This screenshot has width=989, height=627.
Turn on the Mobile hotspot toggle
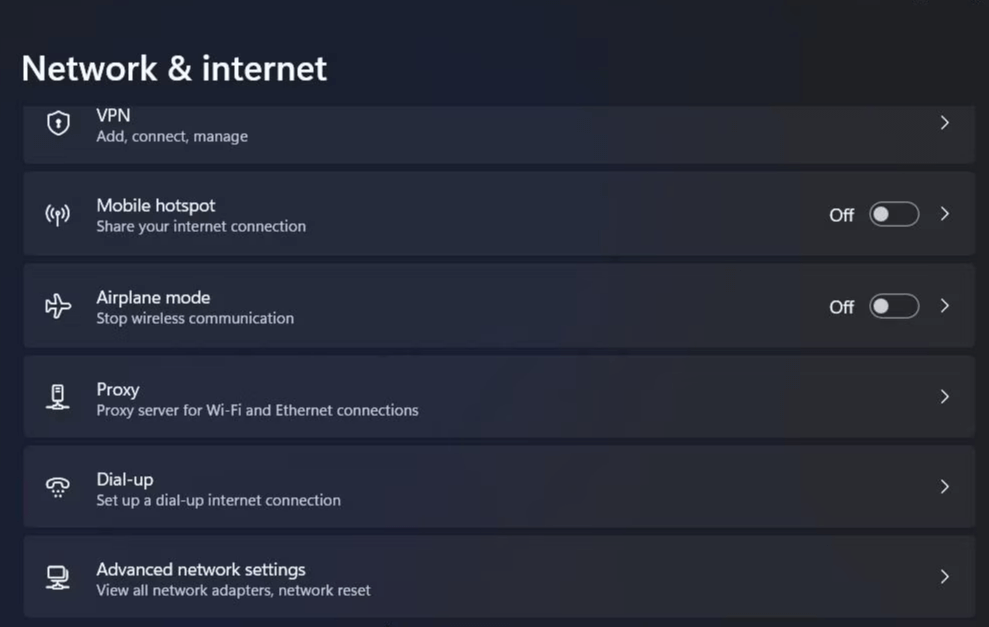click(893, 214)
